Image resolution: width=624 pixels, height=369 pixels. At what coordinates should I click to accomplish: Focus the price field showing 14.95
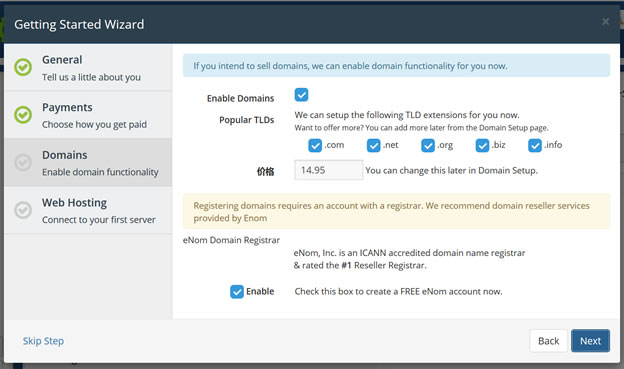[x=328, y=170]
